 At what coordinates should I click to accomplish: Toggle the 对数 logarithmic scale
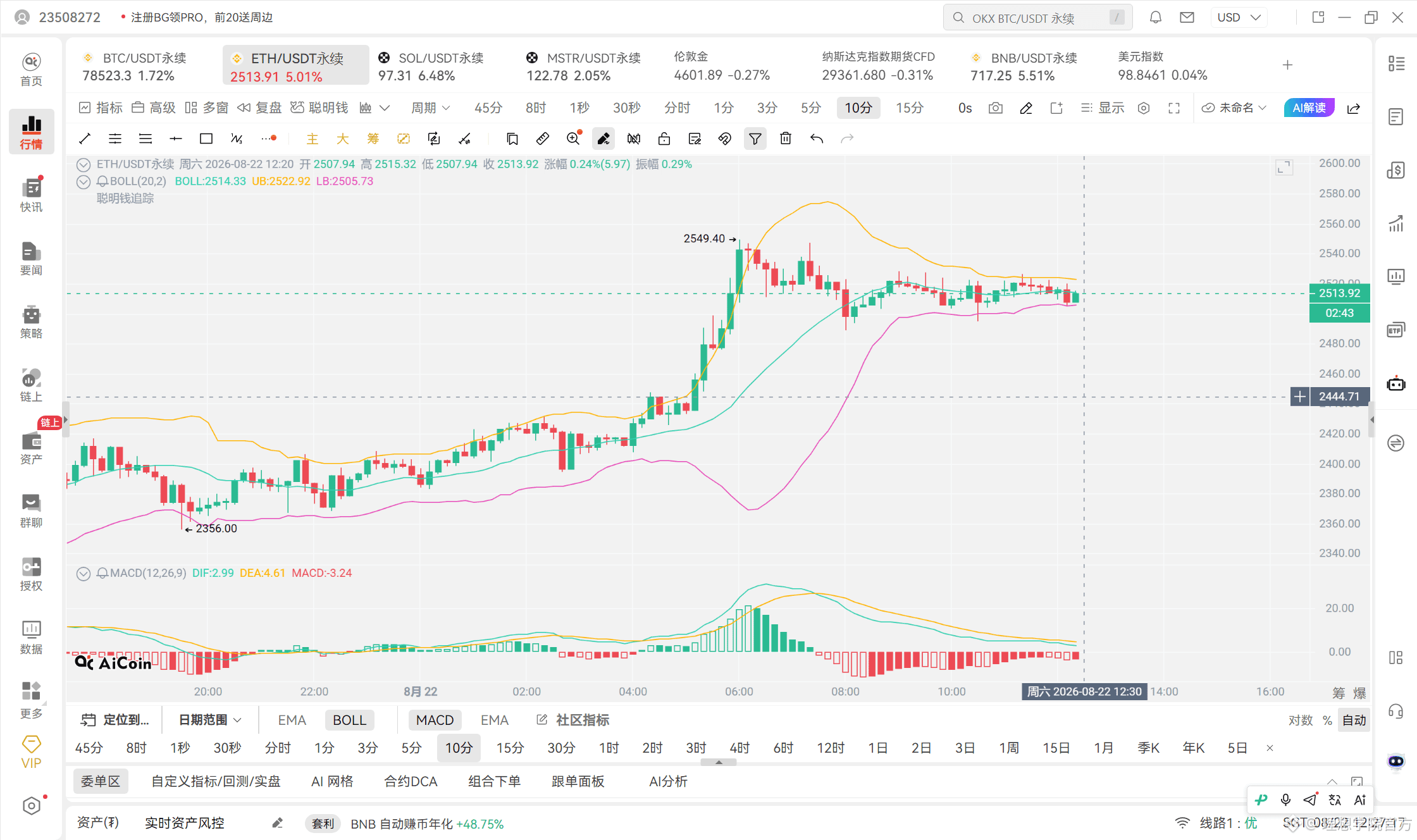tap(1301, 720)
